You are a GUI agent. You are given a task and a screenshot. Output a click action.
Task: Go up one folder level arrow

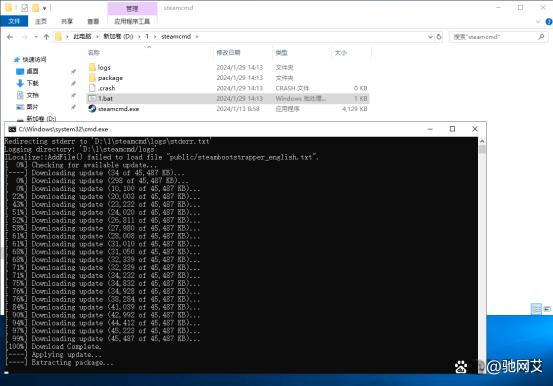[x=46, y=37]
